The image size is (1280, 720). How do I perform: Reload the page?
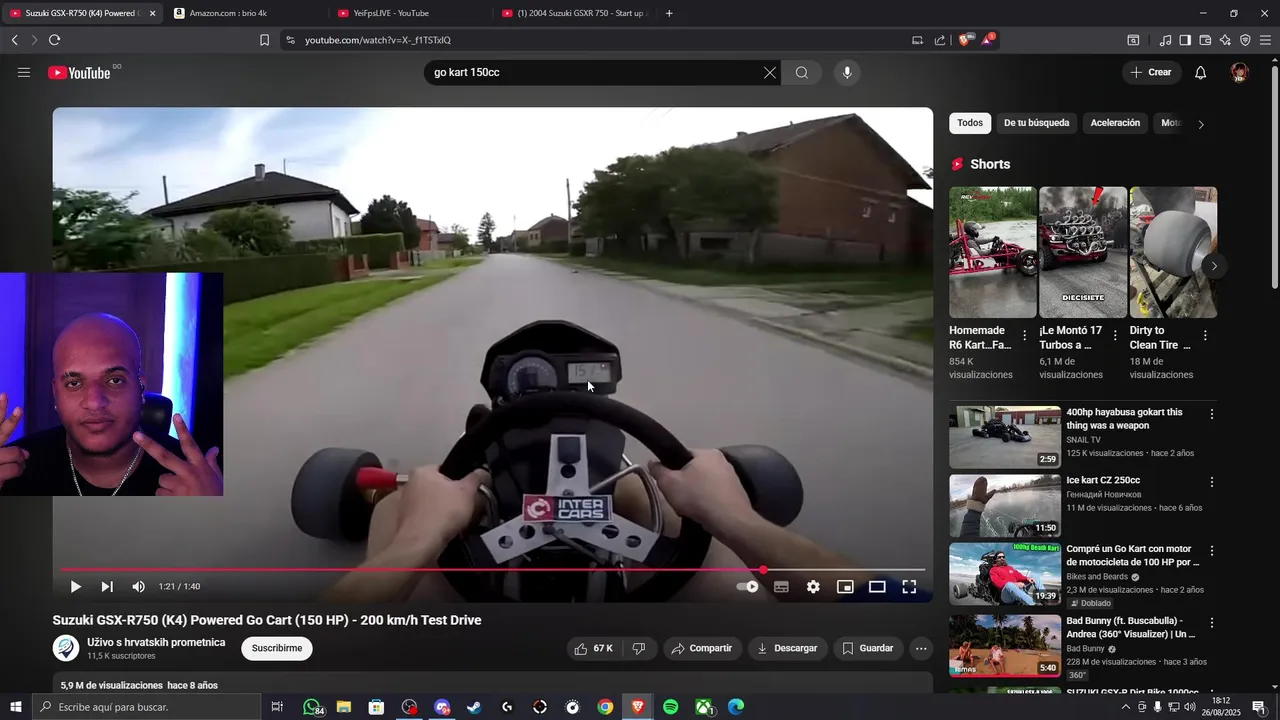pyautogui.click(x=54, y=40)
